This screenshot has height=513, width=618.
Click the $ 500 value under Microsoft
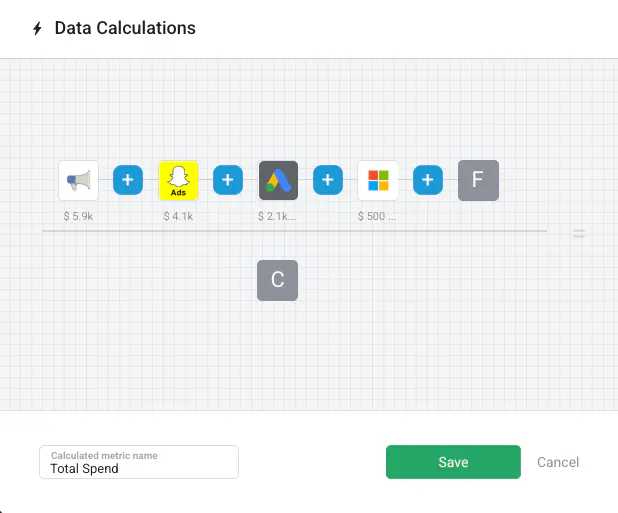tap(377, 215)
